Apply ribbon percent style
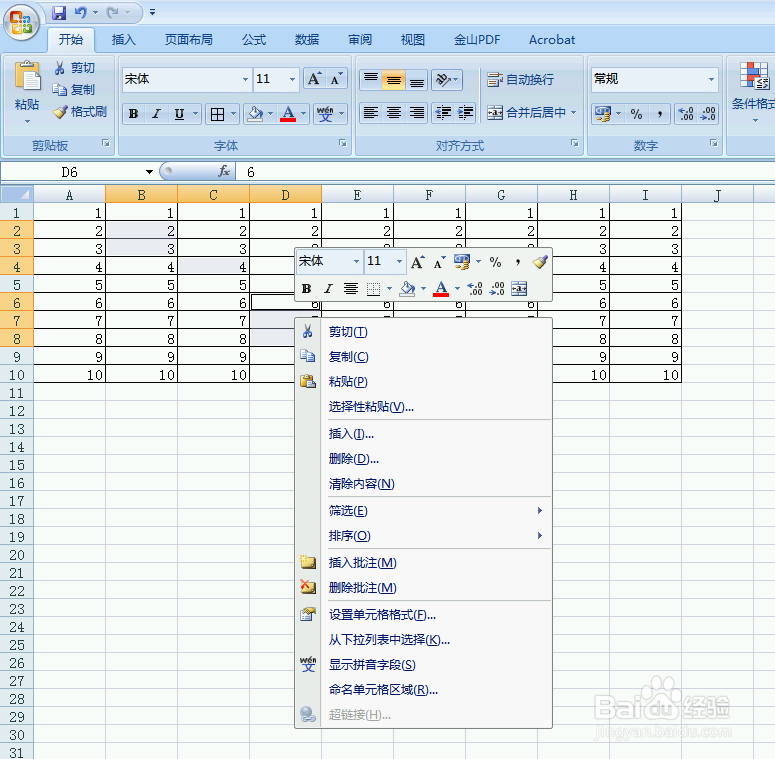Viewport: 775px width, 759px height. point(636,114)
